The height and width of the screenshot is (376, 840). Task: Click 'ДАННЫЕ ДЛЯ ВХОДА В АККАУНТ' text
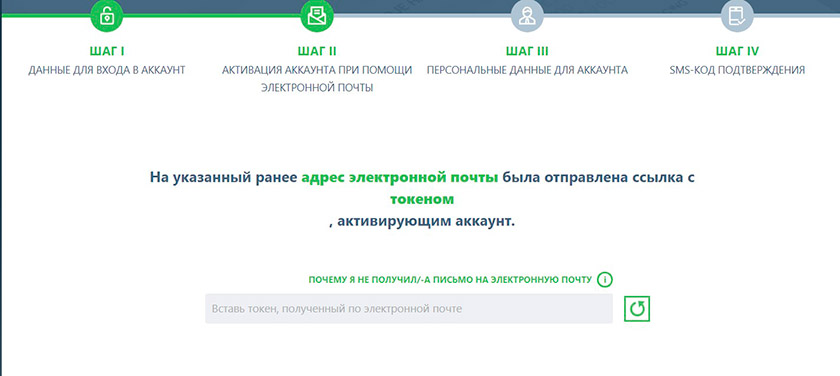(x=107, y=70)
